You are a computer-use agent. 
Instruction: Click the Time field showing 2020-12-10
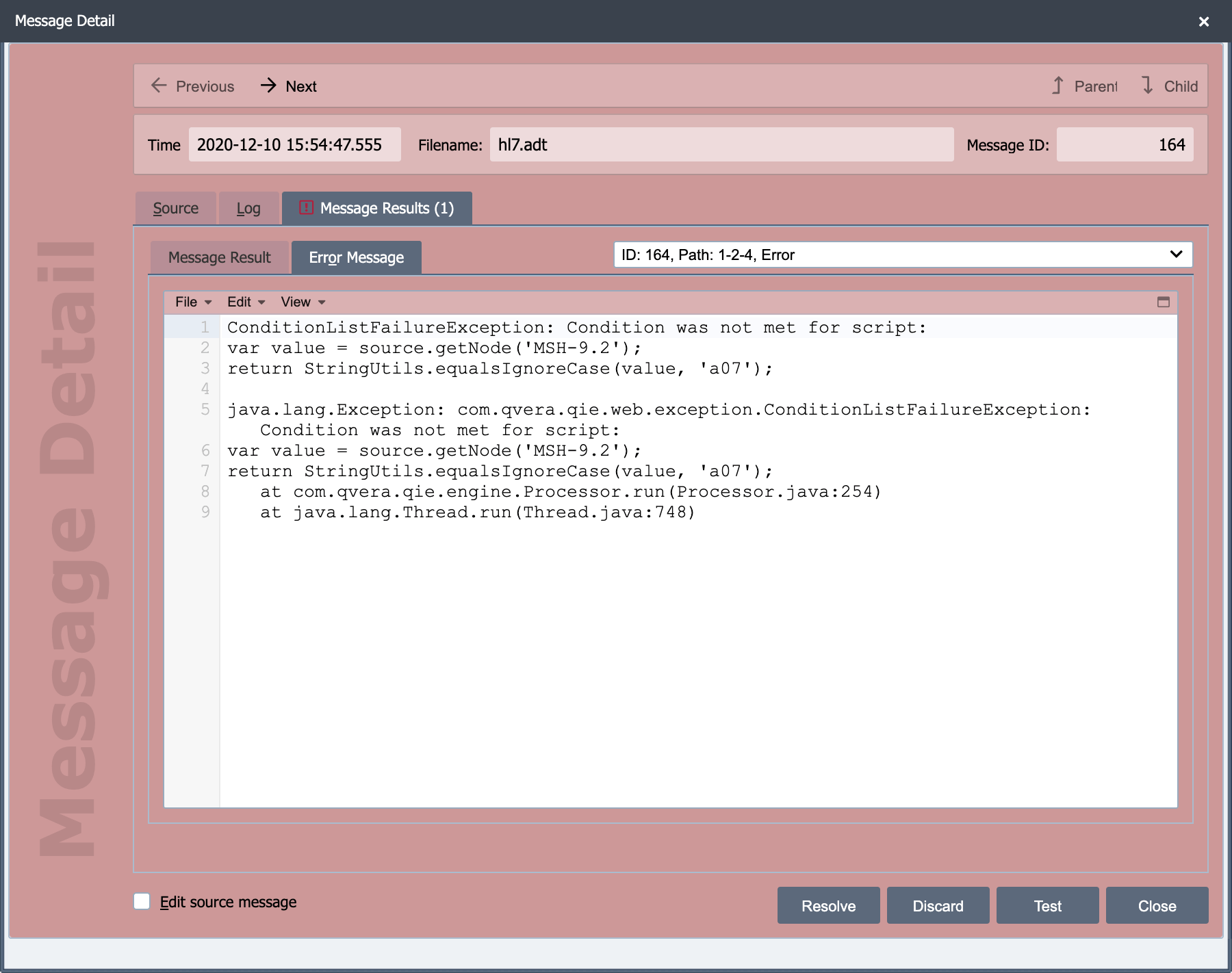(x=295, y=144)
